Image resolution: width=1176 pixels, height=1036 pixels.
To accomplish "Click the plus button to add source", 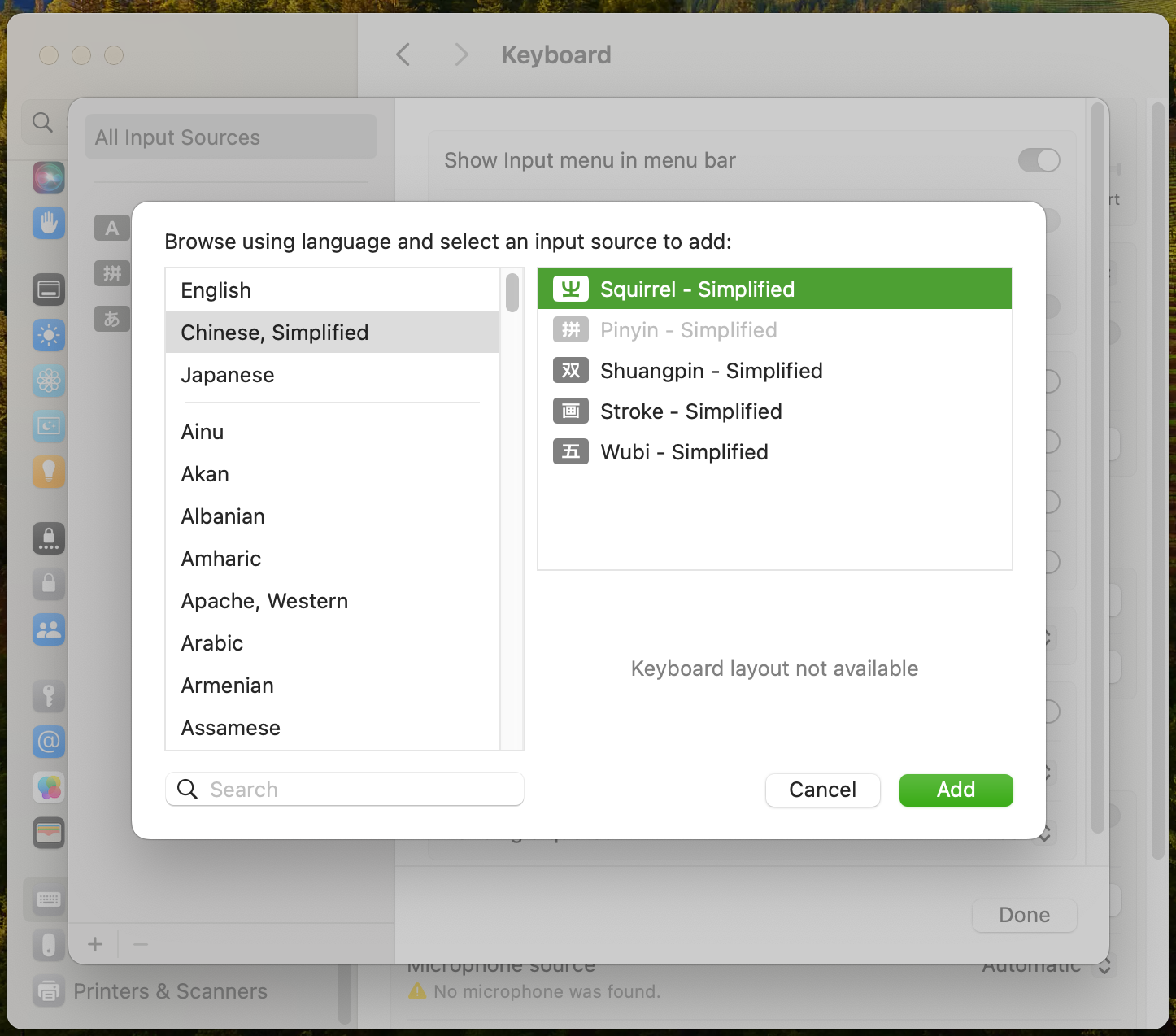I will pyautogui.click(x=95, y=944).
